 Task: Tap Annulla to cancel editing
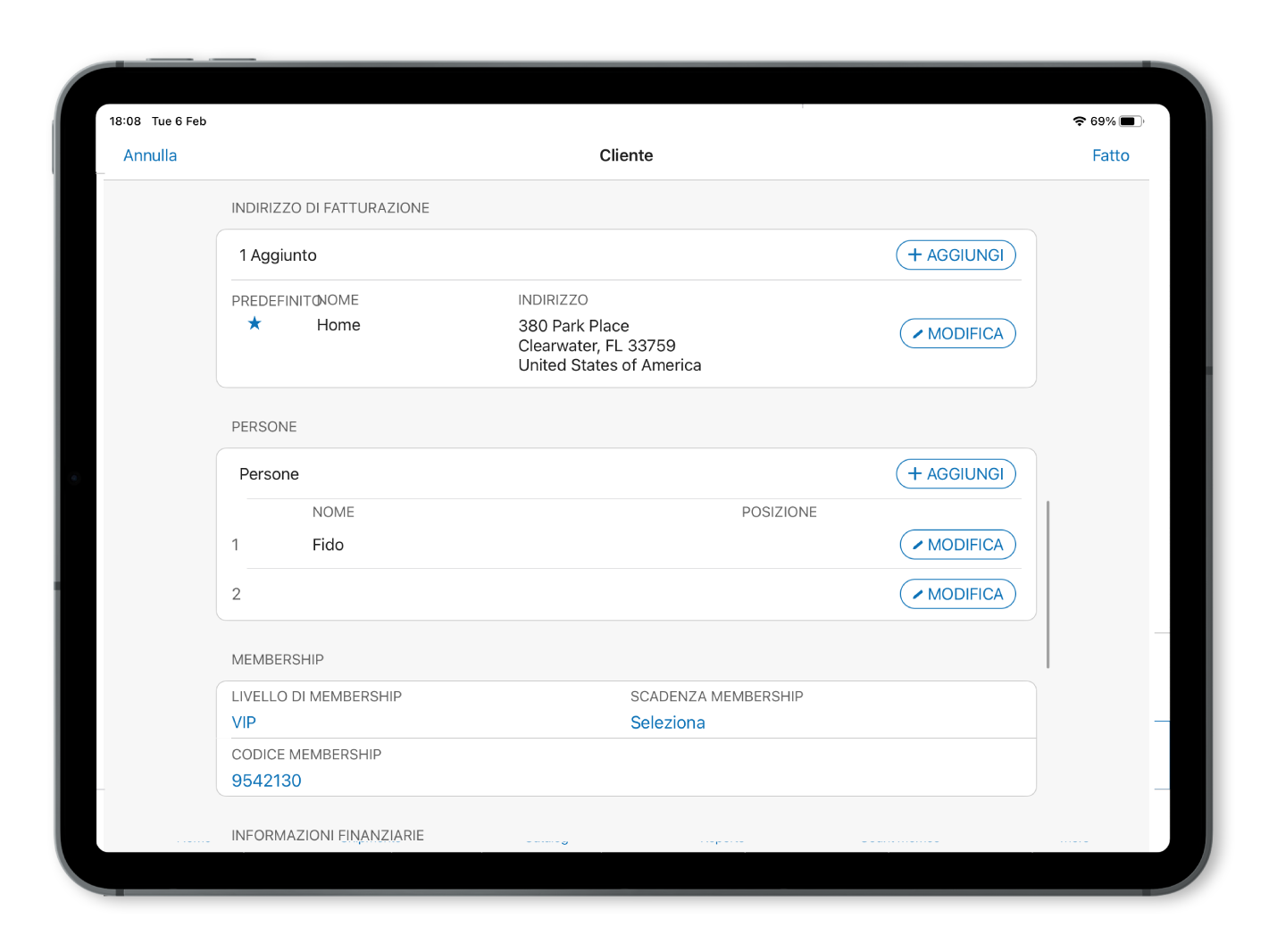click(x=150, y=155)
